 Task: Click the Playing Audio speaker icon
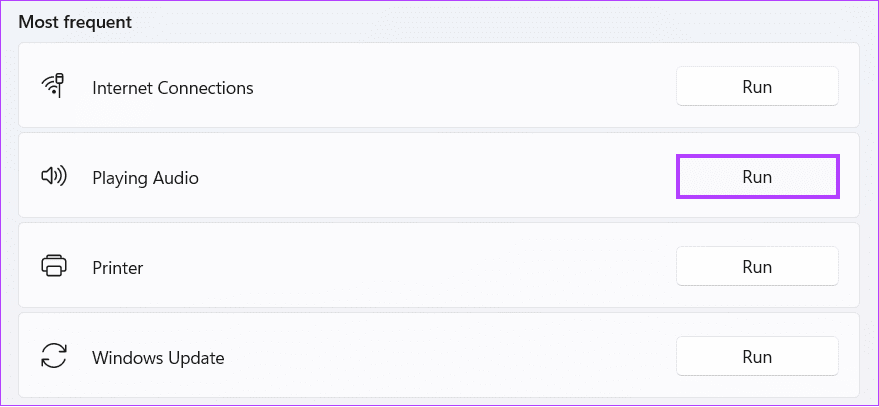point(54,177)
